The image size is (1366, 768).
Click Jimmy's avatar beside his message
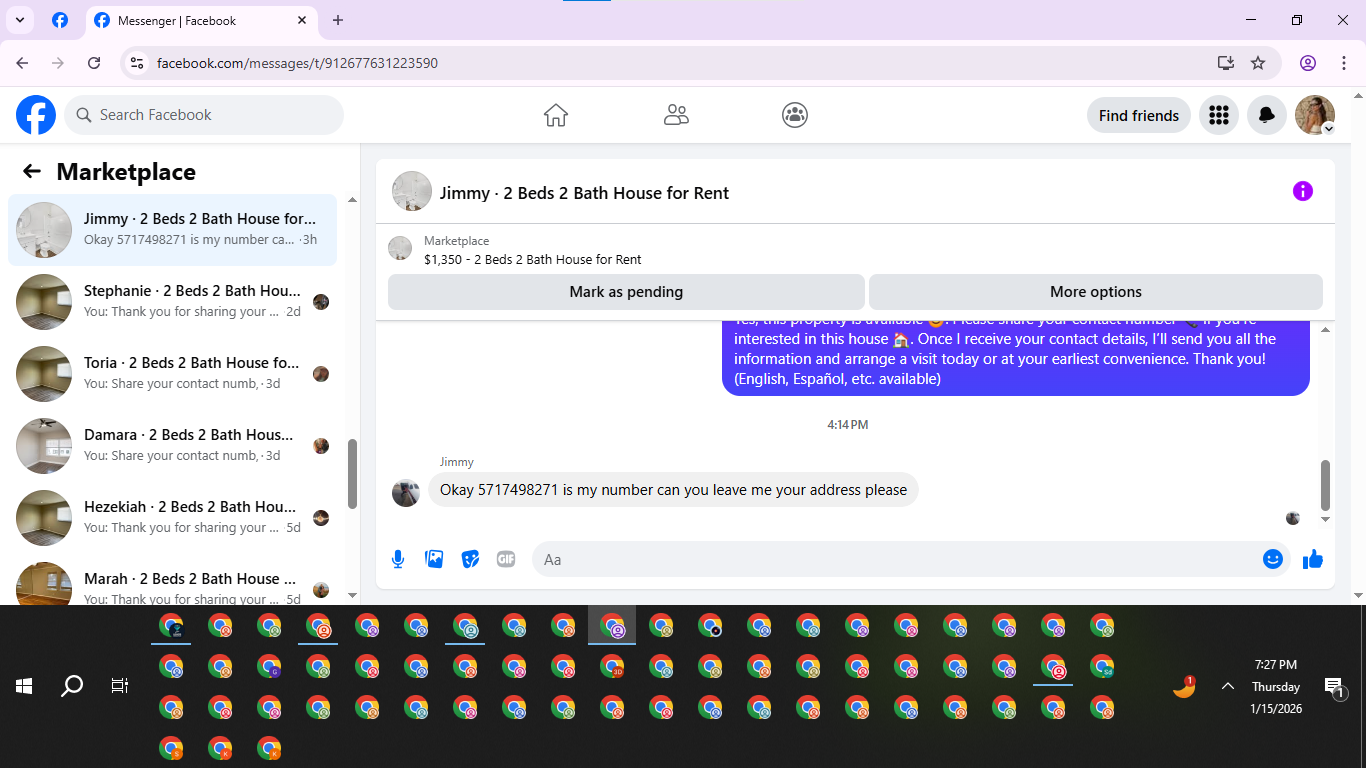(406, 492)
